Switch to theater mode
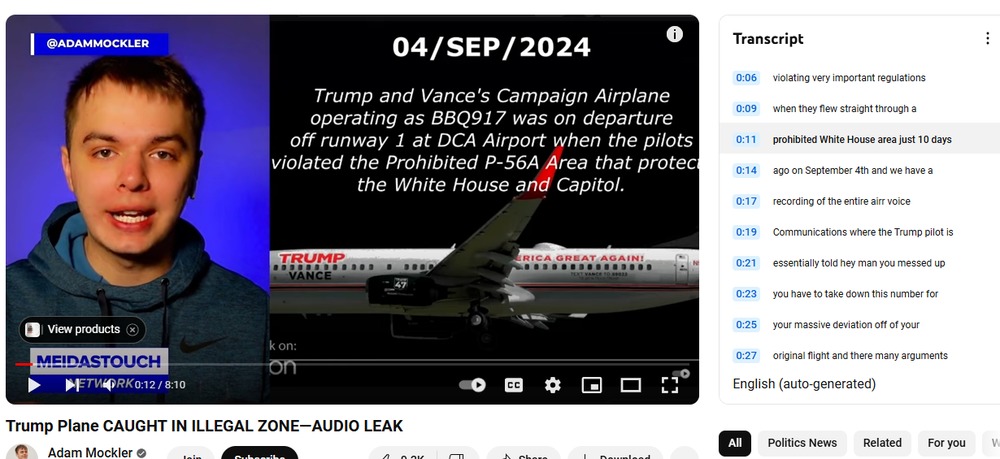 [x=631, y=385]
